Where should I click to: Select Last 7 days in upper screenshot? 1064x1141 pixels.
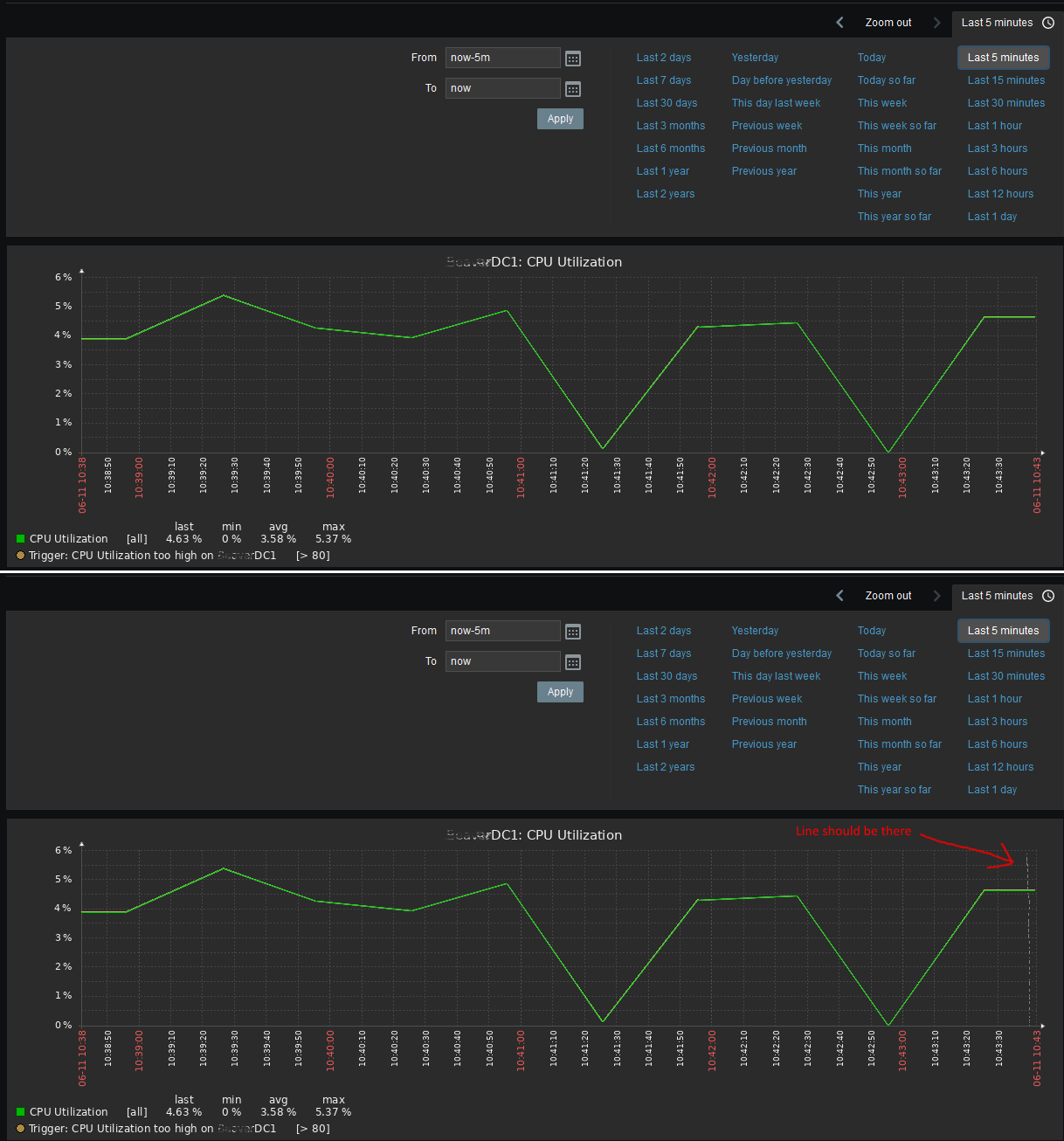pos(664,80)
